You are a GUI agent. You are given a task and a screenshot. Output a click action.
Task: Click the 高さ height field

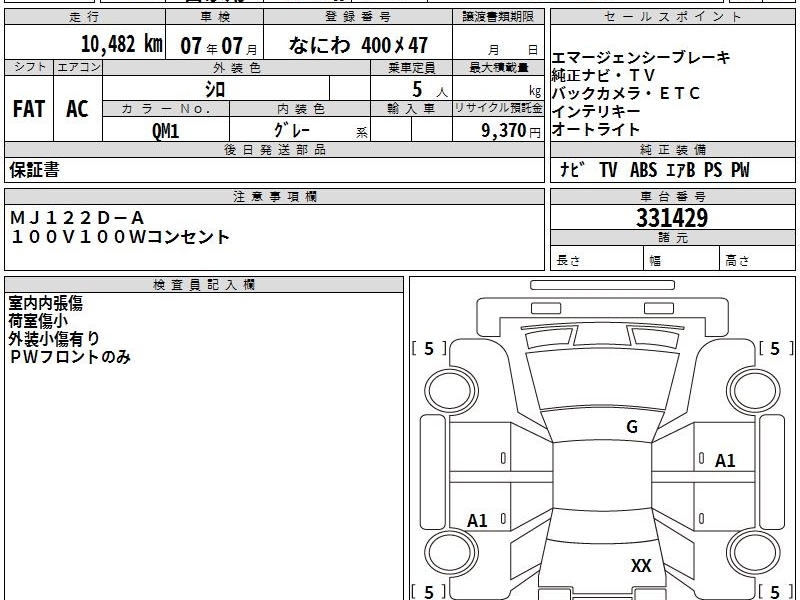click(758, 259)
